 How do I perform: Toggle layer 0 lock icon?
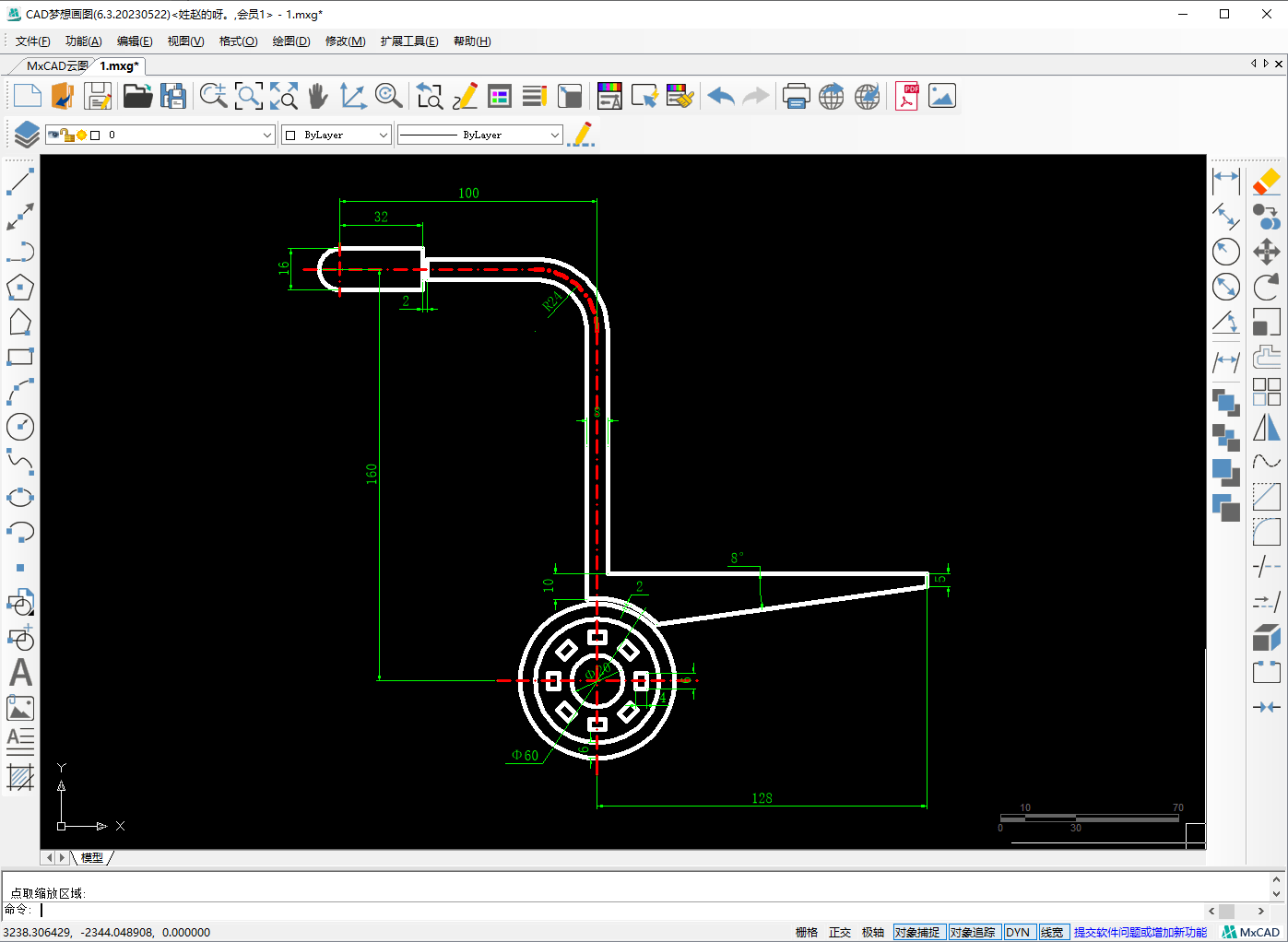pyautogui.click(x=67, y=135)
